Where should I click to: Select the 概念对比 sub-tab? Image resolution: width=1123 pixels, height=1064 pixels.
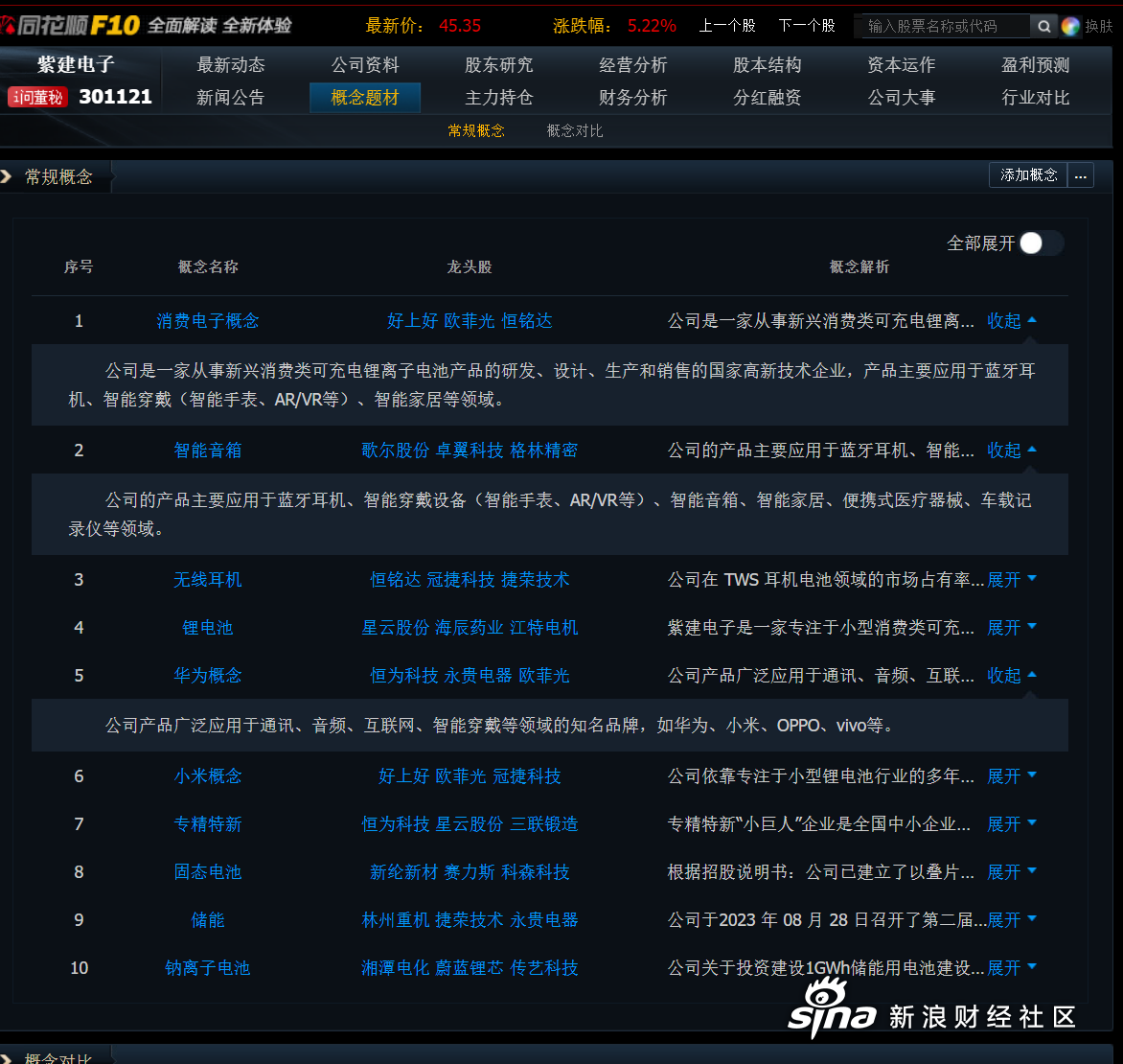(x=574, y=131)
